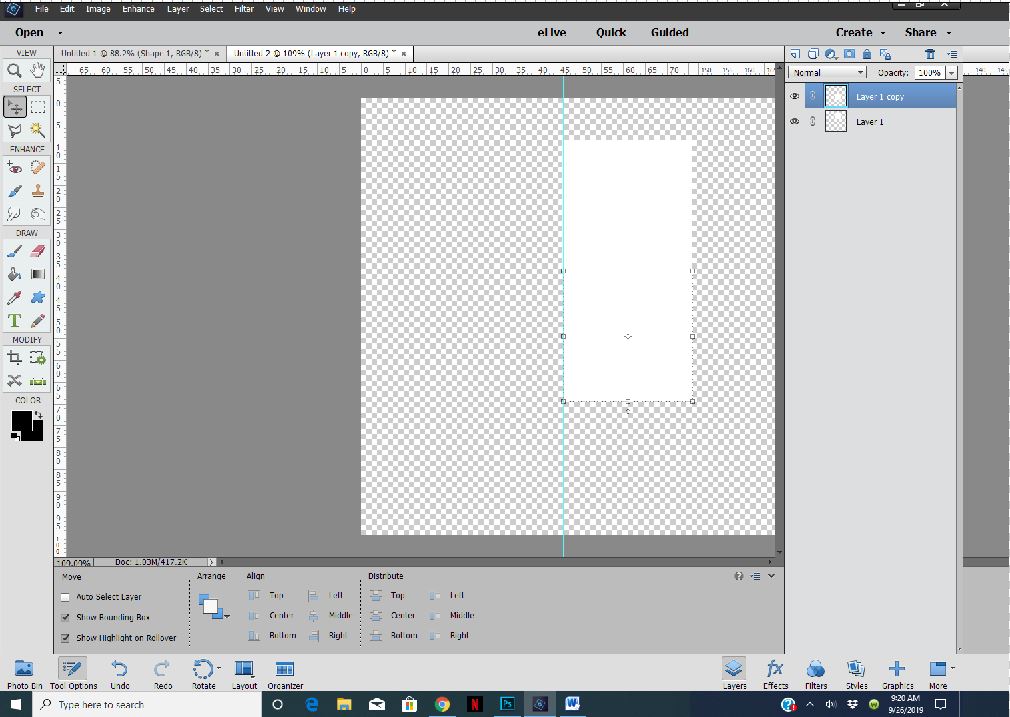The height and width of the screenshot is (717, 1010).
Task: Select the Recompose tool
Action: coord(38,358)
